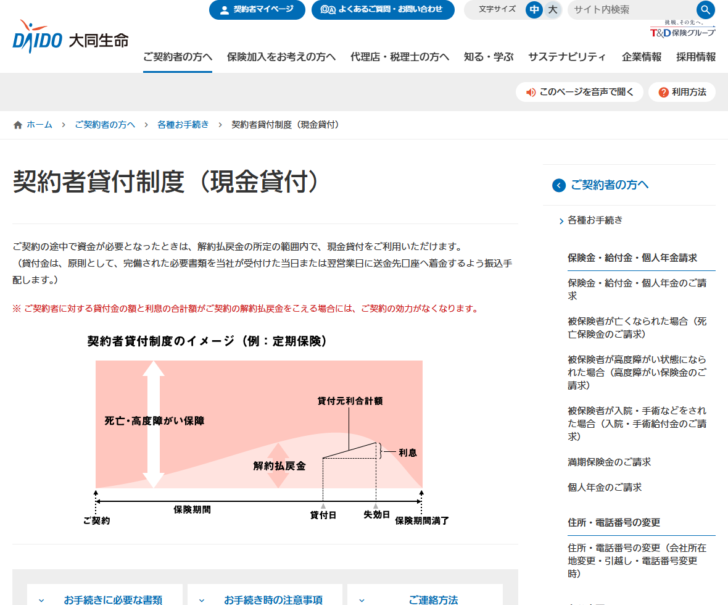
Task: Open 知る・学ぶ menu item
Action: 488,57
